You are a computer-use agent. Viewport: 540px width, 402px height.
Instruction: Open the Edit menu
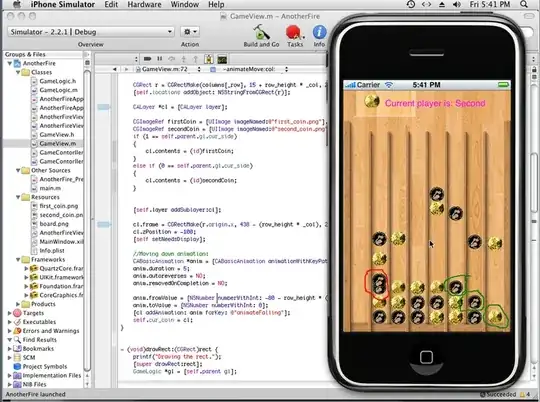coord(111,4)
